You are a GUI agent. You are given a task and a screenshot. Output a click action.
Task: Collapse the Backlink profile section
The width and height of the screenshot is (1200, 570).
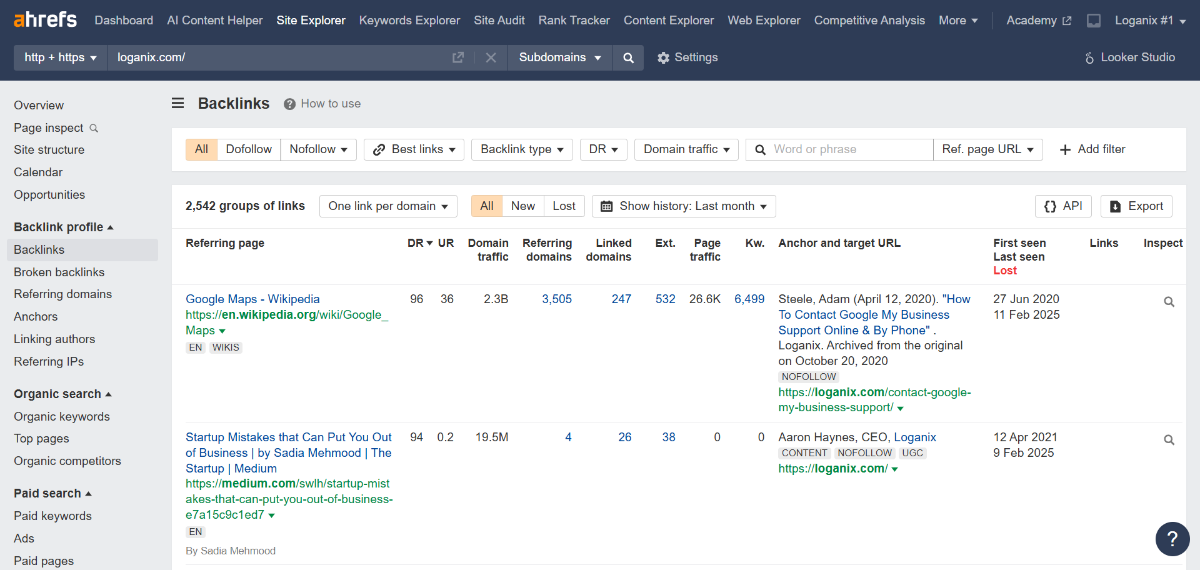click(x=63, y=227)
